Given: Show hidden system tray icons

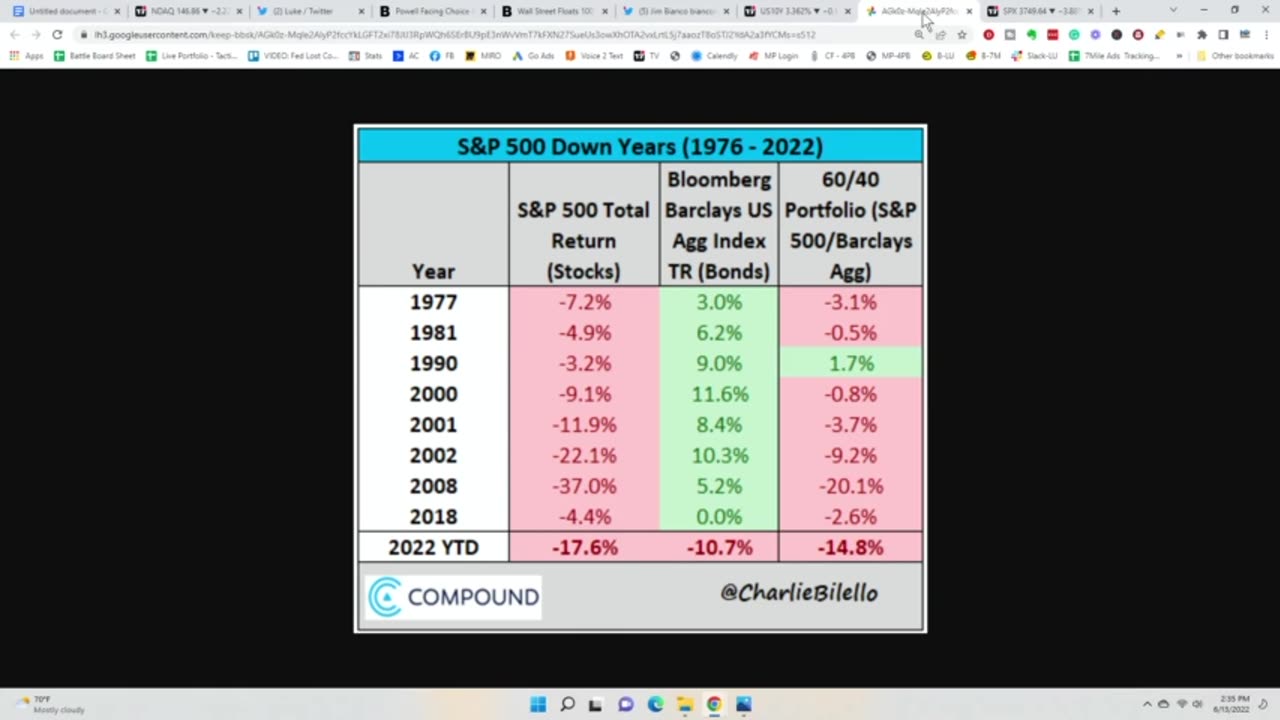Looking at the screenshot, I should point(1146,704).
